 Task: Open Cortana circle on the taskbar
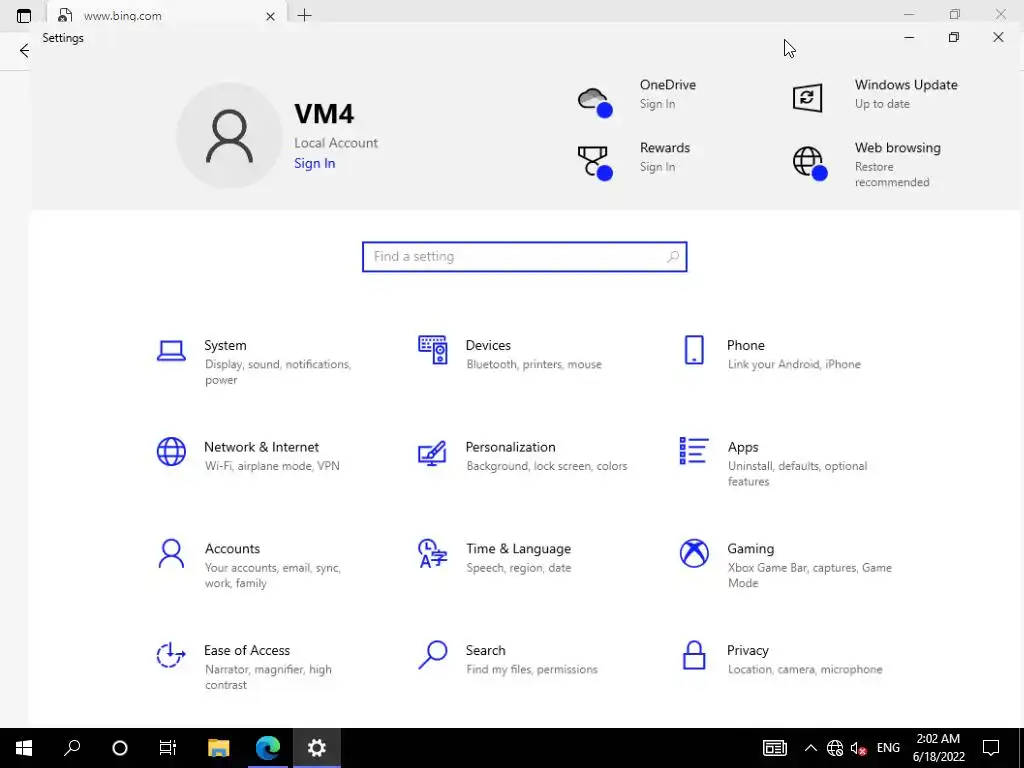tap(120, 748)
